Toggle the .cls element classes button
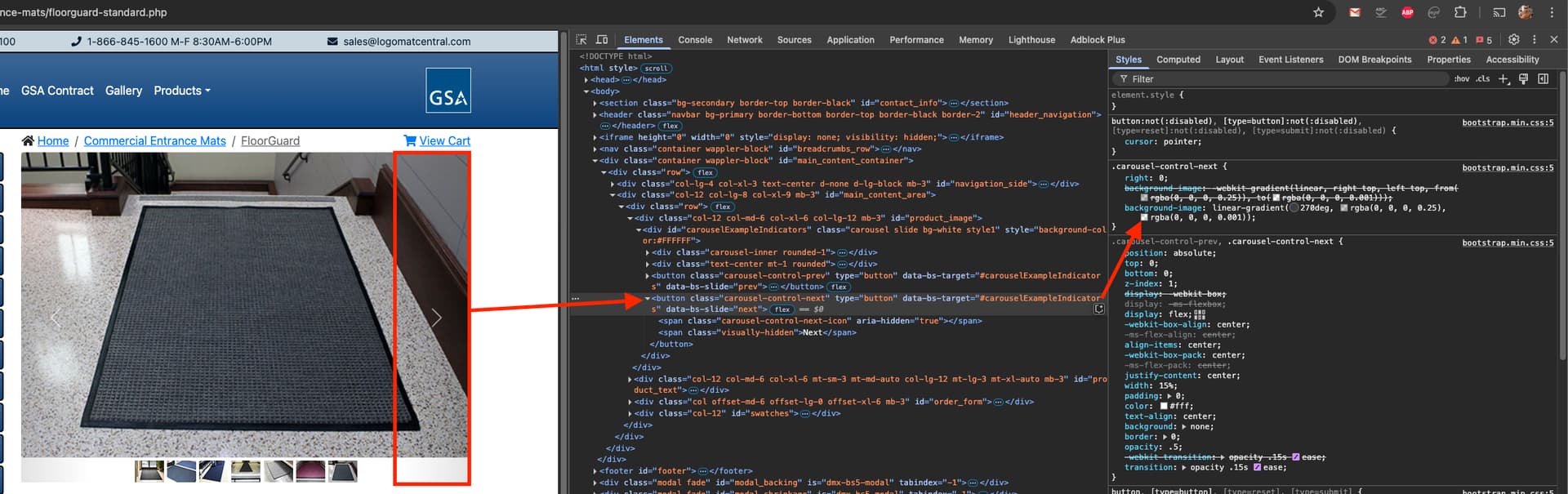This screenshot has height=494, width=1568. [1483, 79]
